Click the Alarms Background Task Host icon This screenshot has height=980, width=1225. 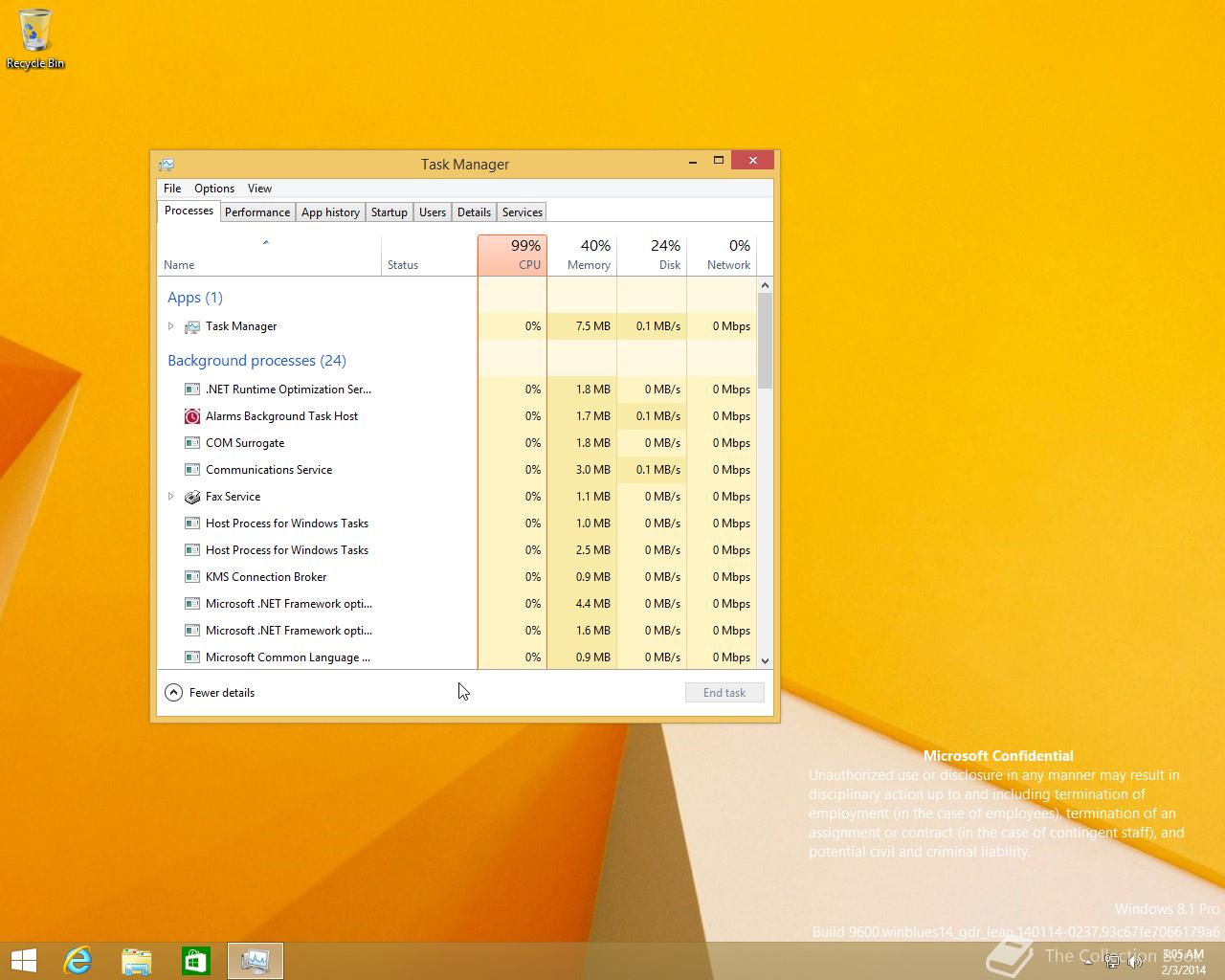coord(192,416)
